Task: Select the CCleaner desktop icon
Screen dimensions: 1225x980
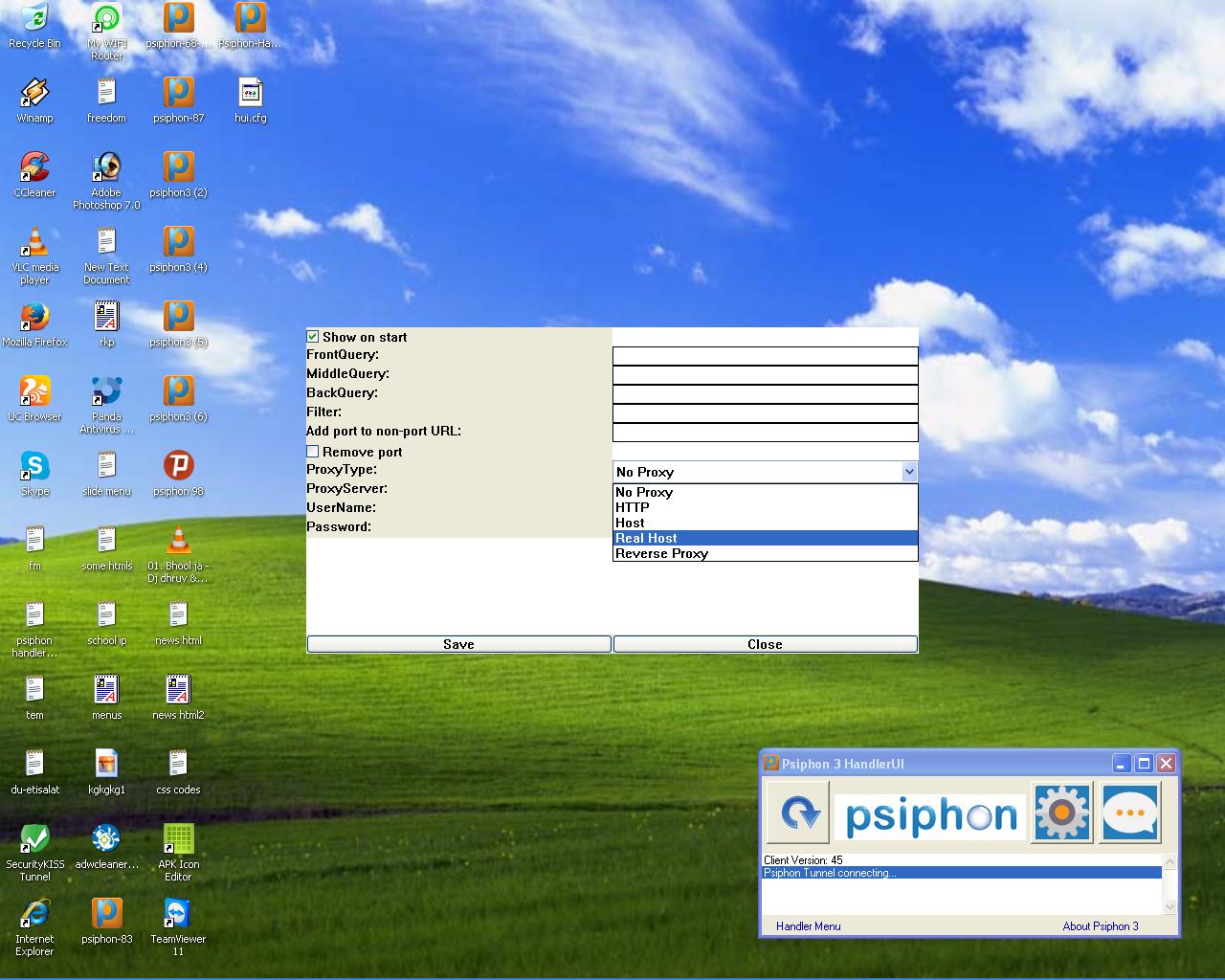Action: tap(34, 175)
